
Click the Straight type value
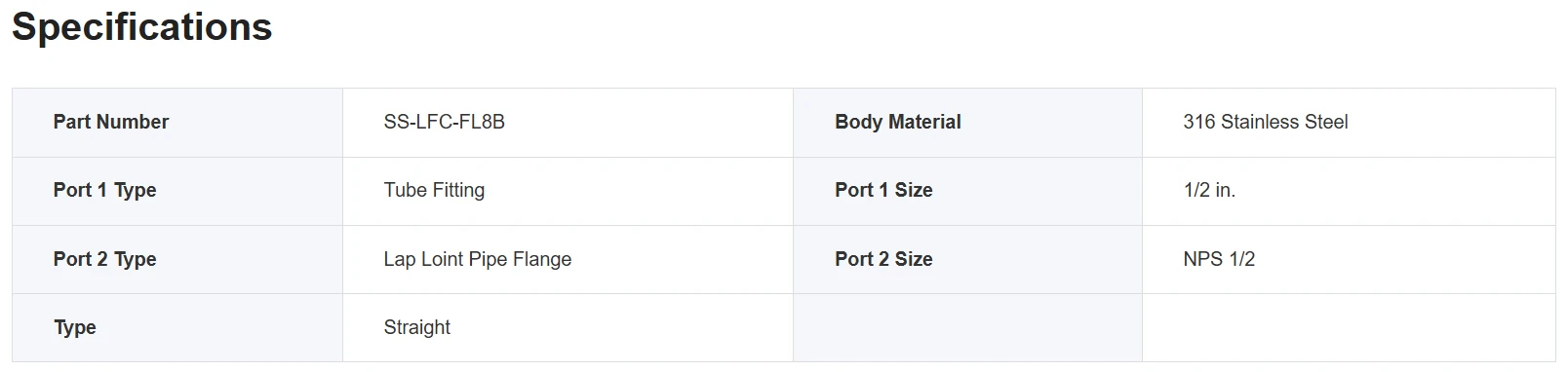click(x=417, y=328)
